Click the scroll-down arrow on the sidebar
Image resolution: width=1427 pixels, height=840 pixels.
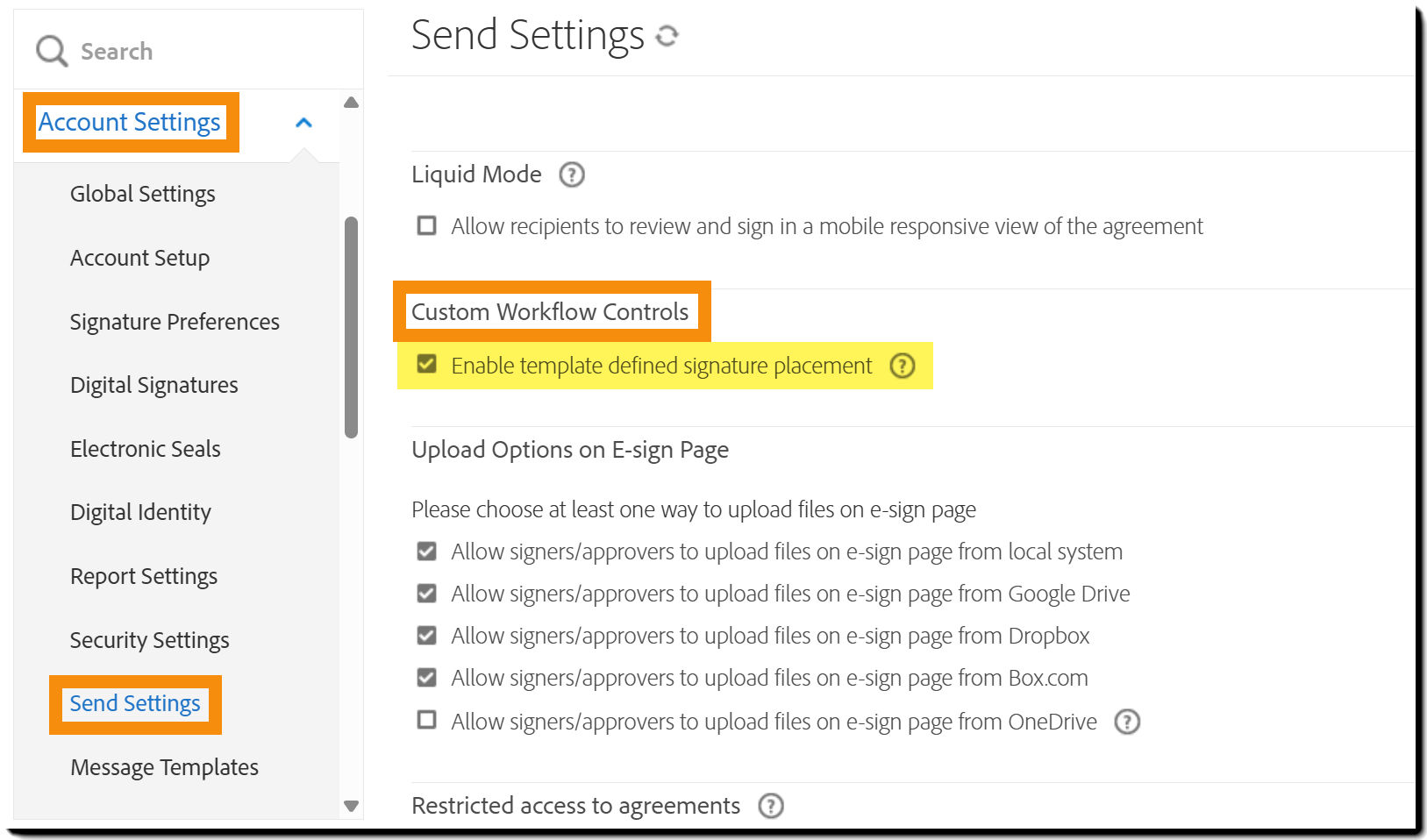click(351, 804)
